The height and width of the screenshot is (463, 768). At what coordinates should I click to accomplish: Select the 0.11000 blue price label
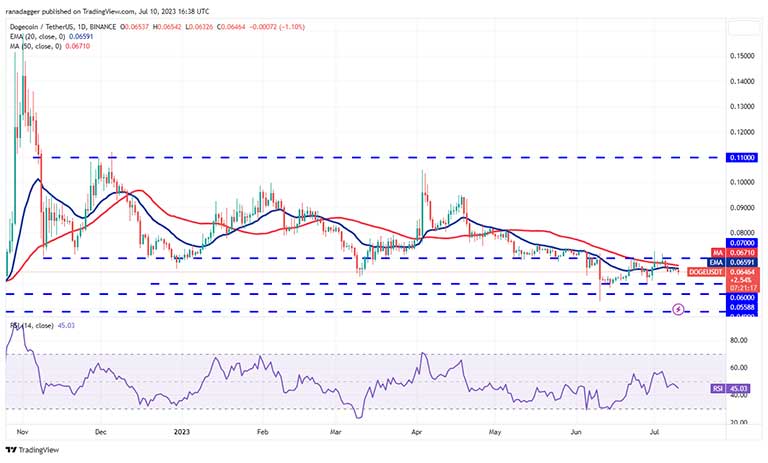pyautogui.click(x=743, y=157)
